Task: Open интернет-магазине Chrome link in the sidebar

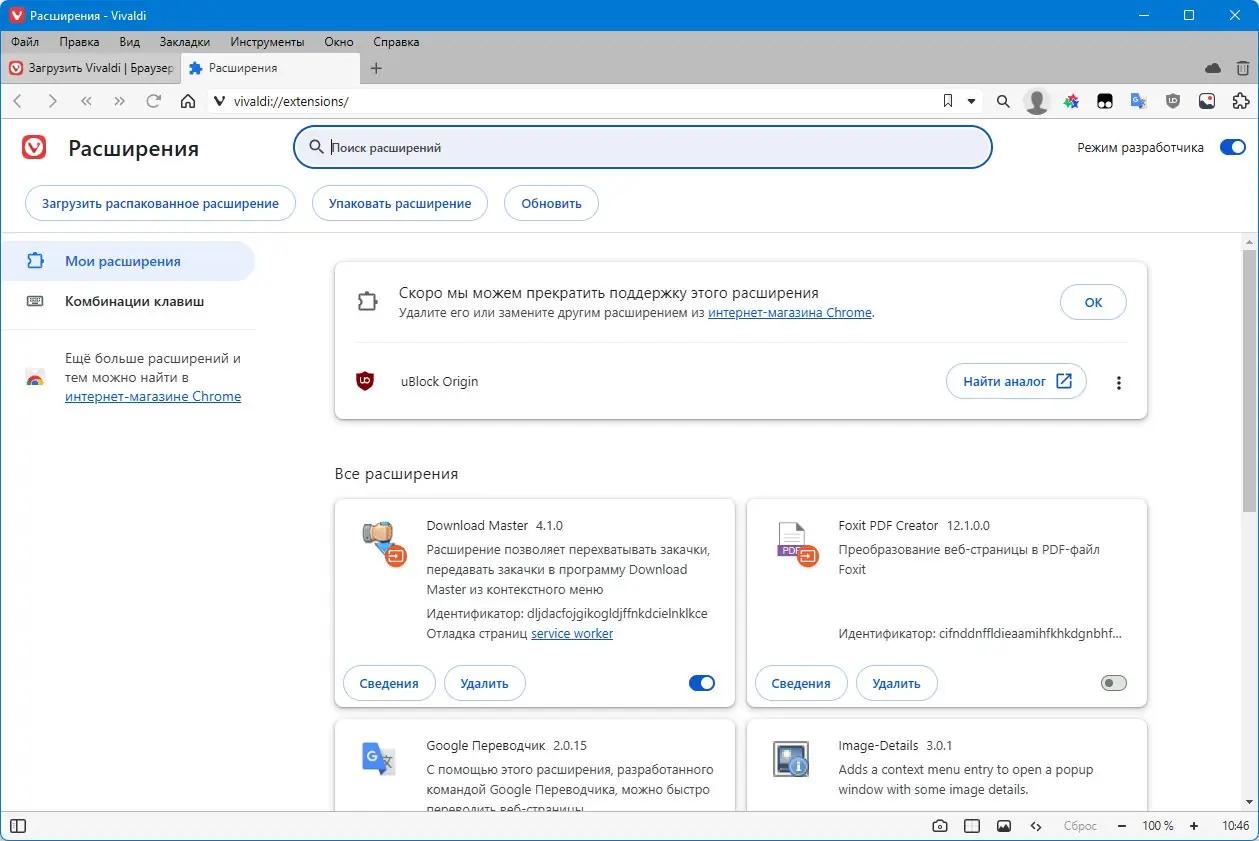Action: (153, 396)
